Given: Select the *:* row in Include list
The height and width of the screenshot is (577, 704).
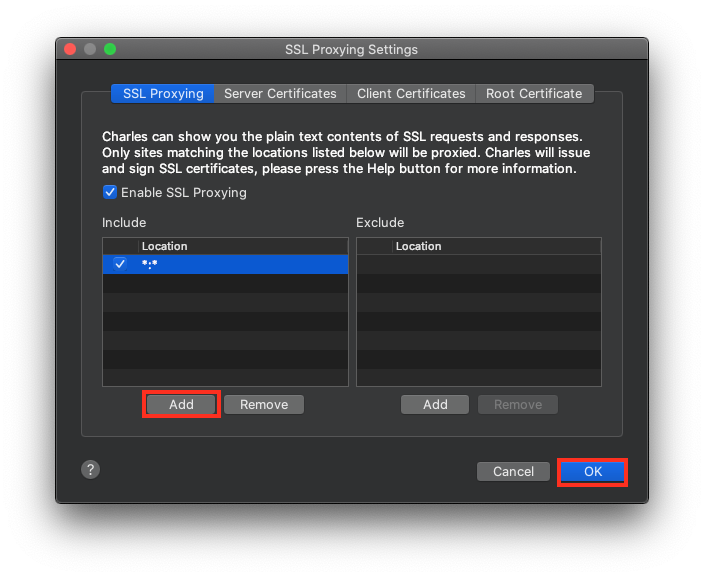Looking at the screenshot, I should 225,264.
